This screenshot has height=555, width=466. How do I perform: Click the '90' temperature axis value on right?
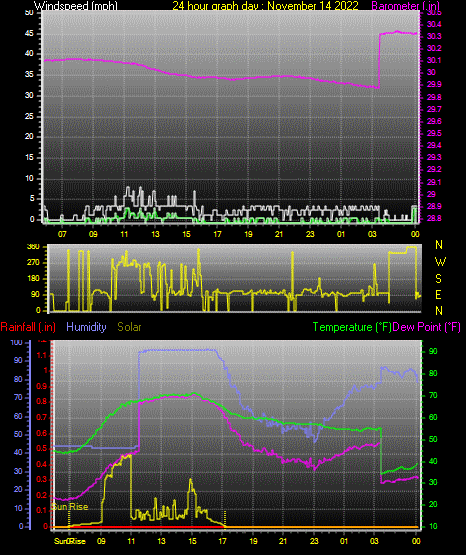(x=433, y=351)
